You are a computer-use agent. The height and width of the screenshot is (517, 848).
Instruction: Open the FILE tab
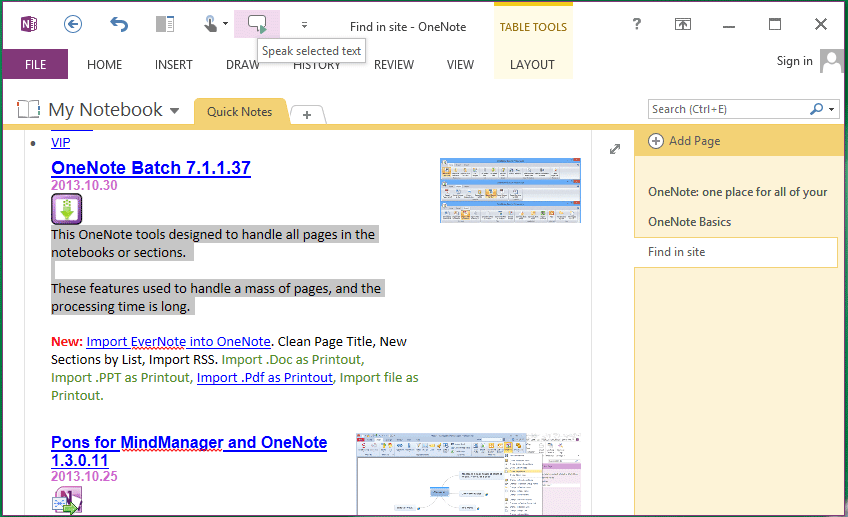[35, 64]
